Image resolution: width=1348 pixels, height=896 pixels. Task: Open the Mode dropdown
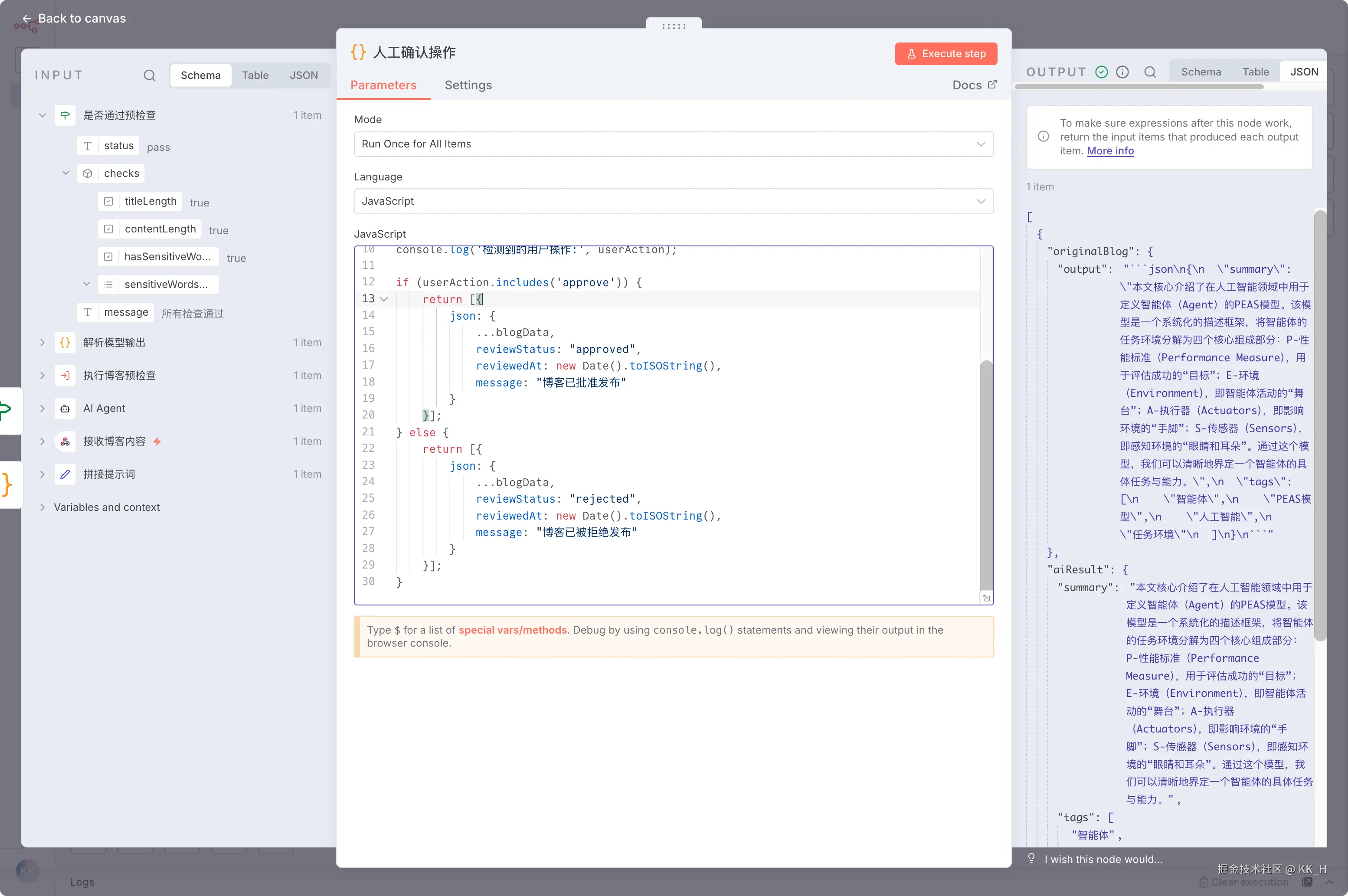pyautogui.click(x=673, y=144)
